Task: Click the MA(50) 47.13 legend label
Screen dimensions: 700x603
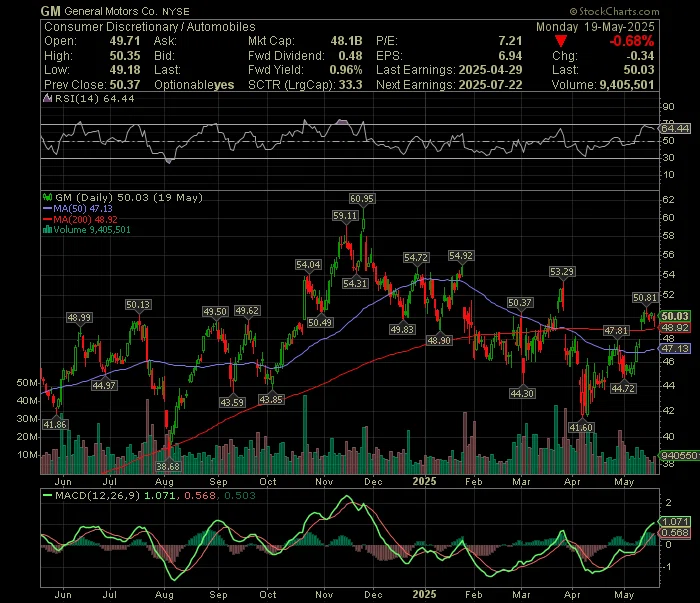Action: [x=83, y=208]
